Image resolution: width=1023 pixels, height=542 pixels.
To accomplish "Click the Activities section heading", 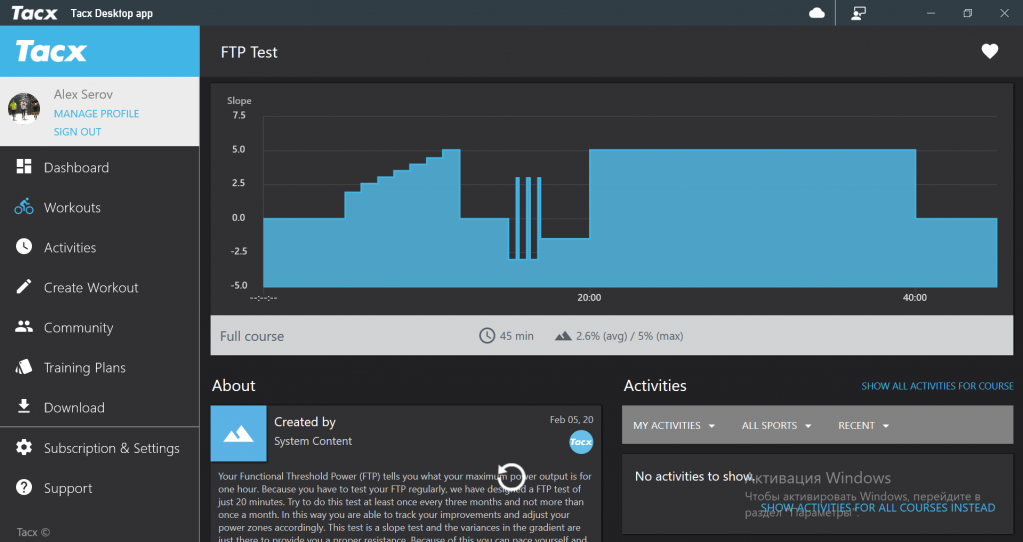I will click(x=655, y=385).
